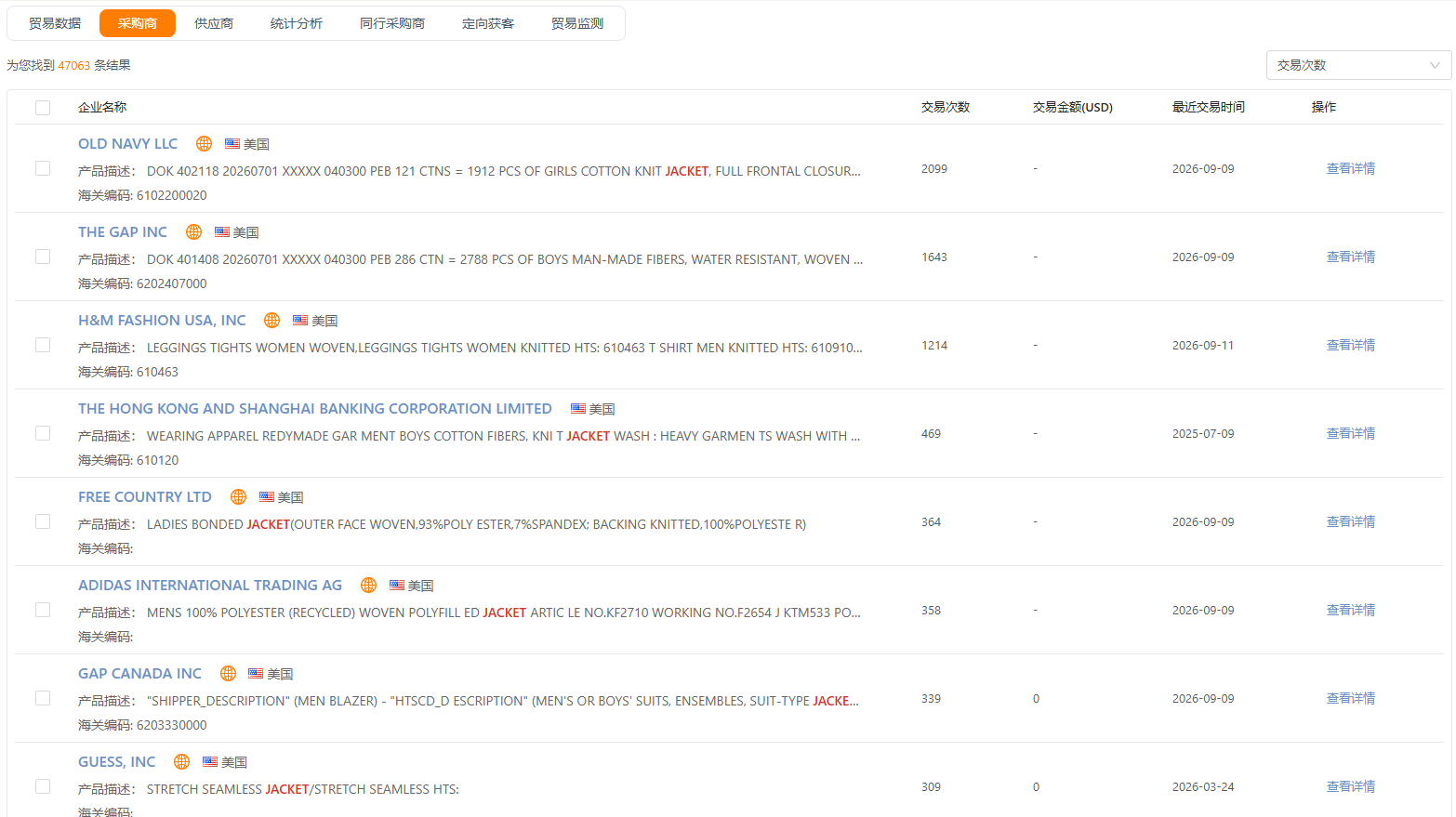1456x817 pixels.
Task: Select THE GAP INC row checkbox
Action: coord(43,257)
